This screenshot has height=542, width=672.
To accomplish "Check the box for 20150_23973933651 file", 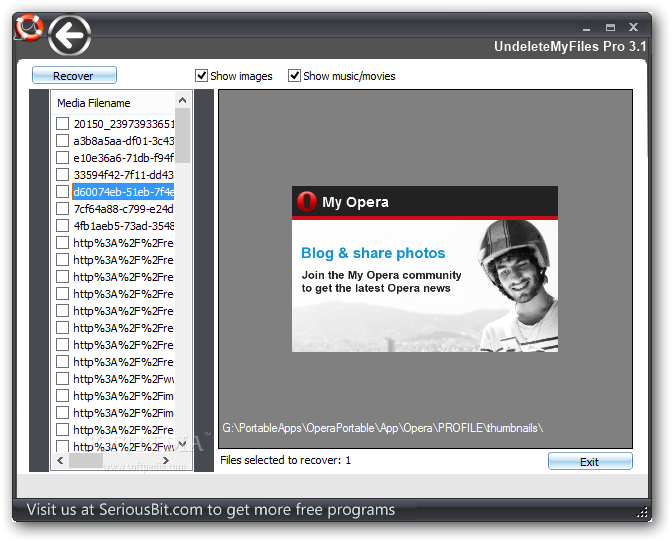I will coord(63,124).
